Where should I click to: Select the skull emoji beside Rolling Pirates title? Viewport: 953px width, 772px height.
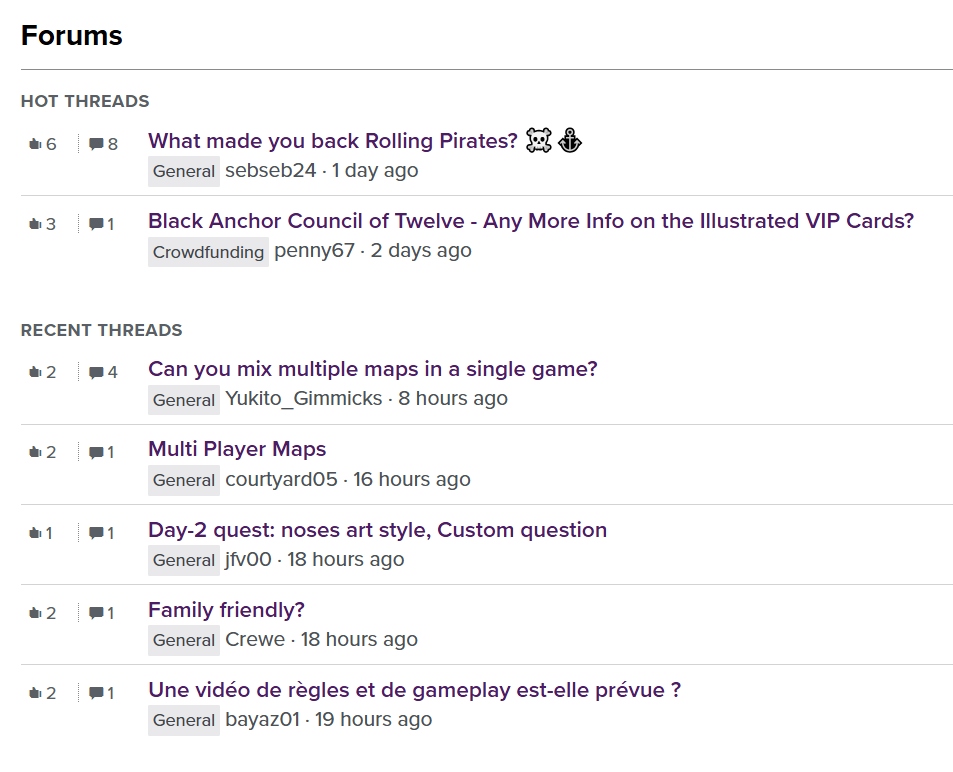[x=538, y=141]
